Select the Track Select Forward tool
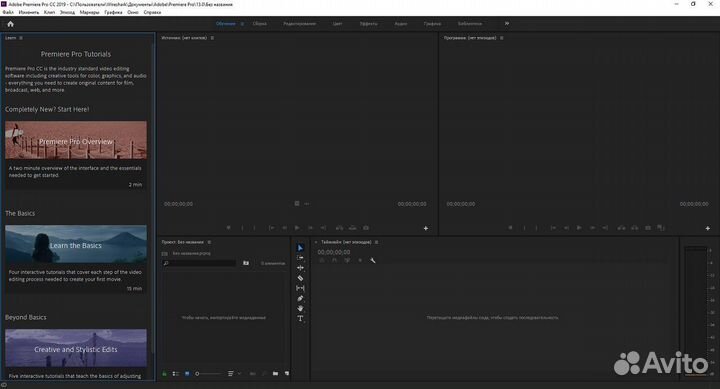Image resolution: width=720 pixels, height=389 pixels. tap(300, 258)
